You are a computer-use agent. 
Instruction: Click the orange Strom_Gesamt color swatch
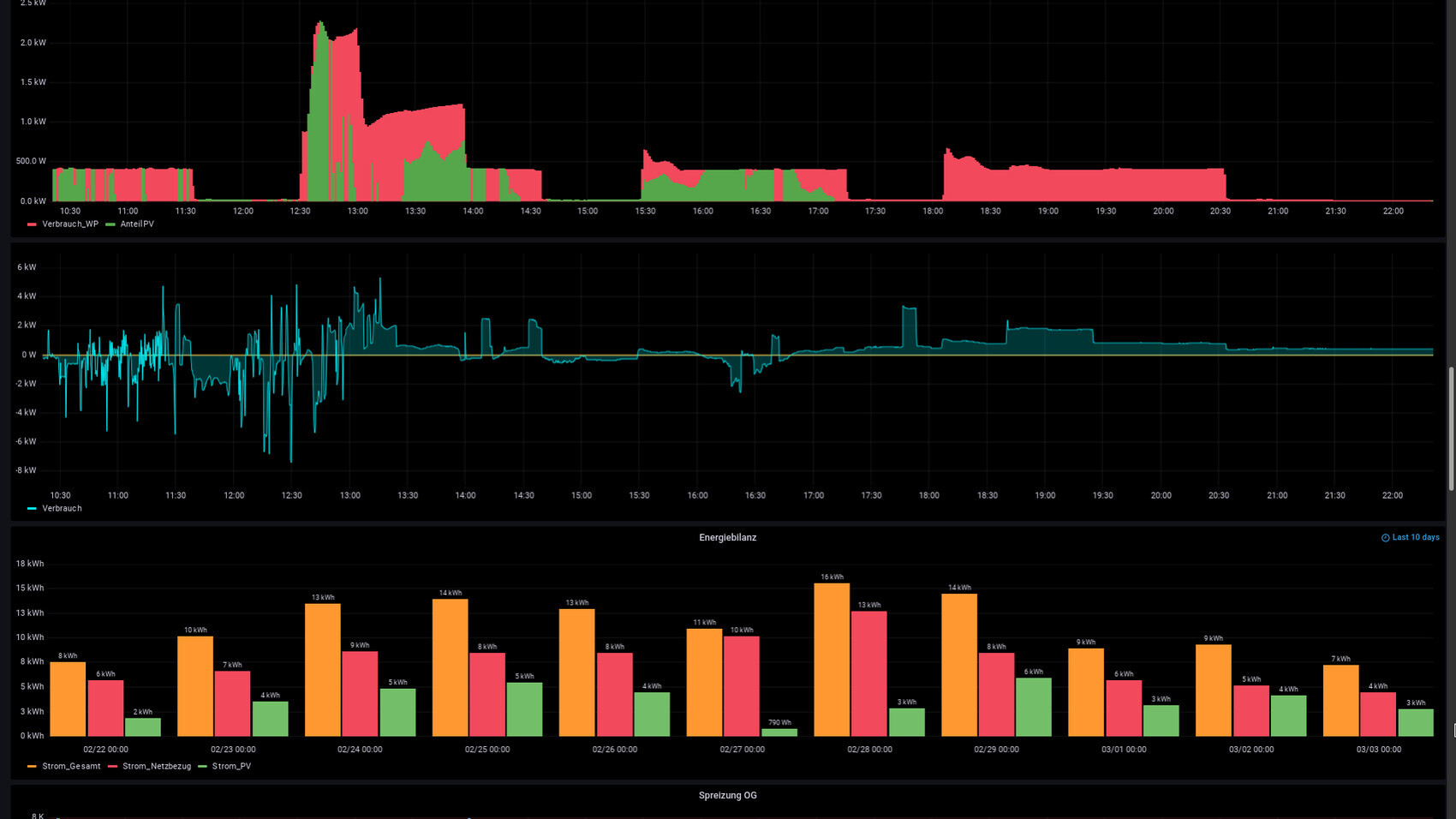coord(32,767)
